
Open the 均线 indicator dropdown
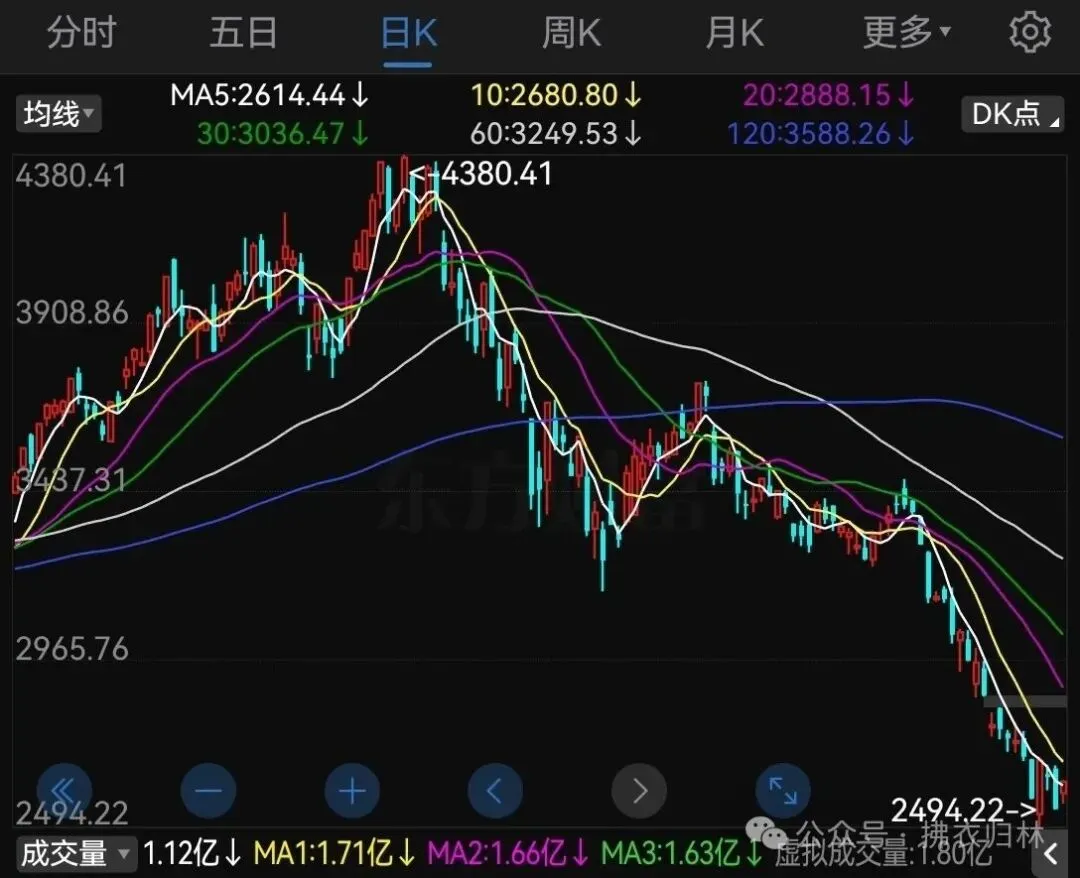click(59, 114)
